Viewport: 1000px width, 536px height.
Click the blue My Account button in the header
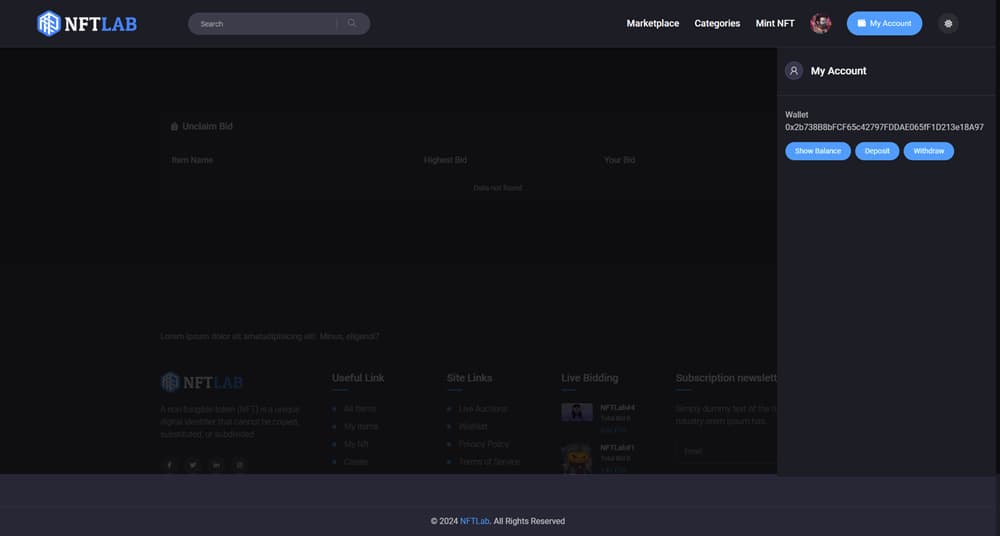[884, 24]
